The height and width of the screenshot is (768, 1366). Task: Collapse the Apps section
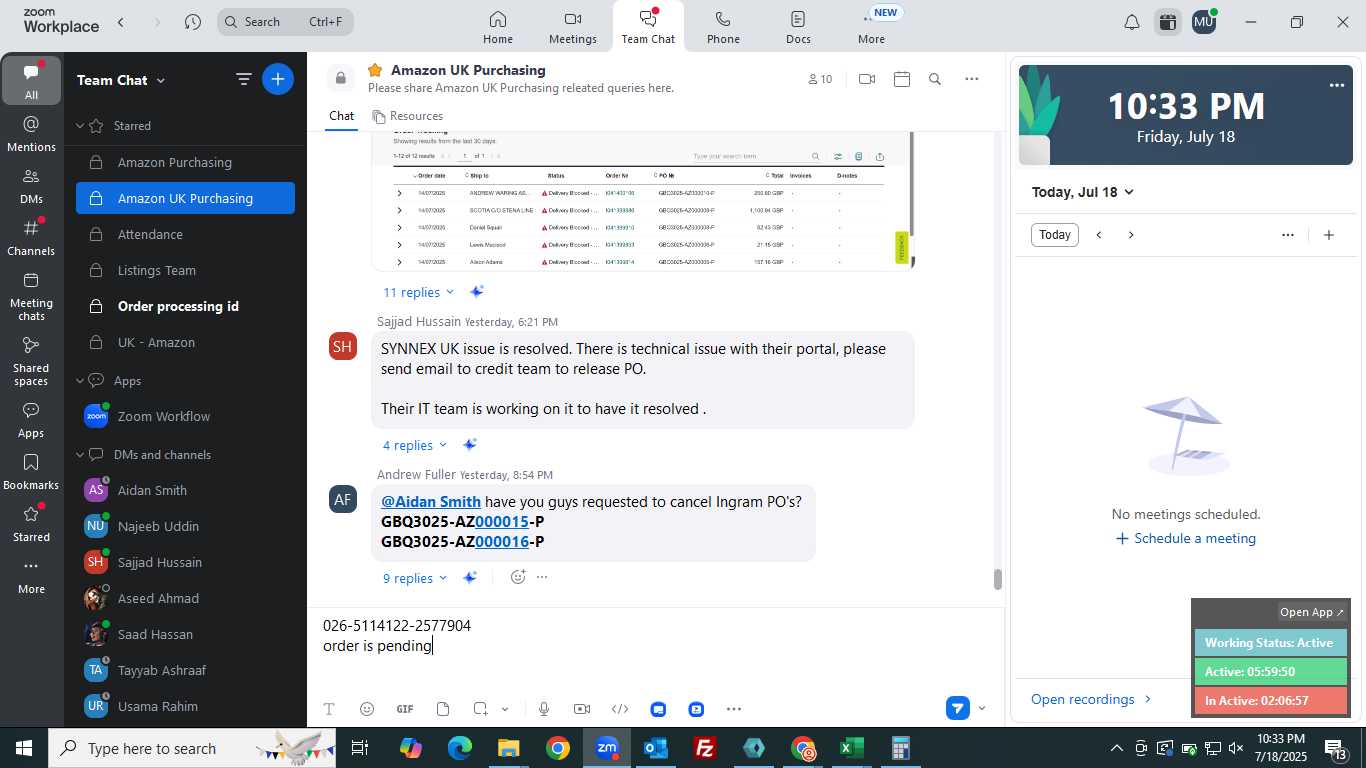[81, 381]
